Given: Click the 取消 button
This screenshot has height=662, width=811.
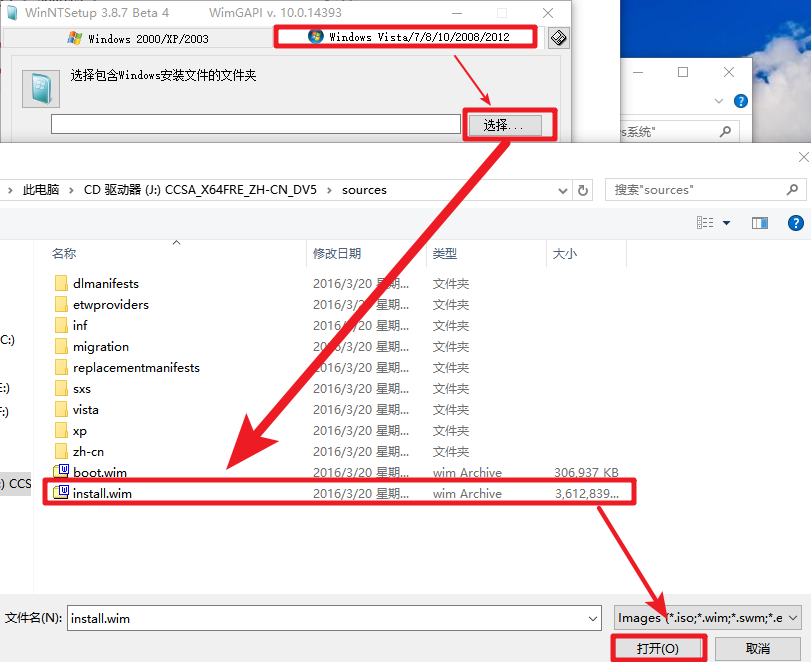Looking at the screenshot, I should coord(760,647).
